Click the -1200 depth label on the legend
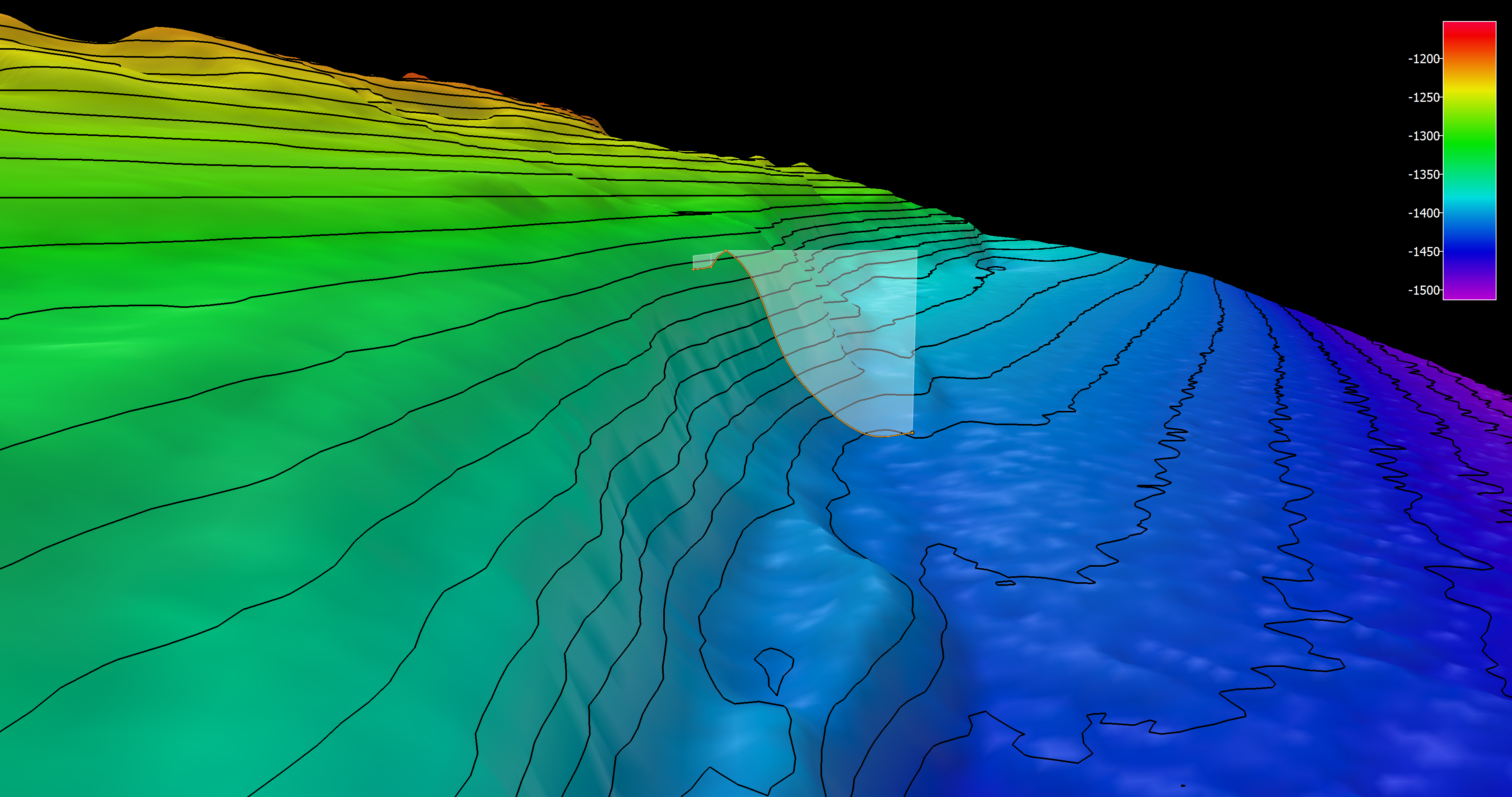1512x797 pixels. coord(1424,58)
